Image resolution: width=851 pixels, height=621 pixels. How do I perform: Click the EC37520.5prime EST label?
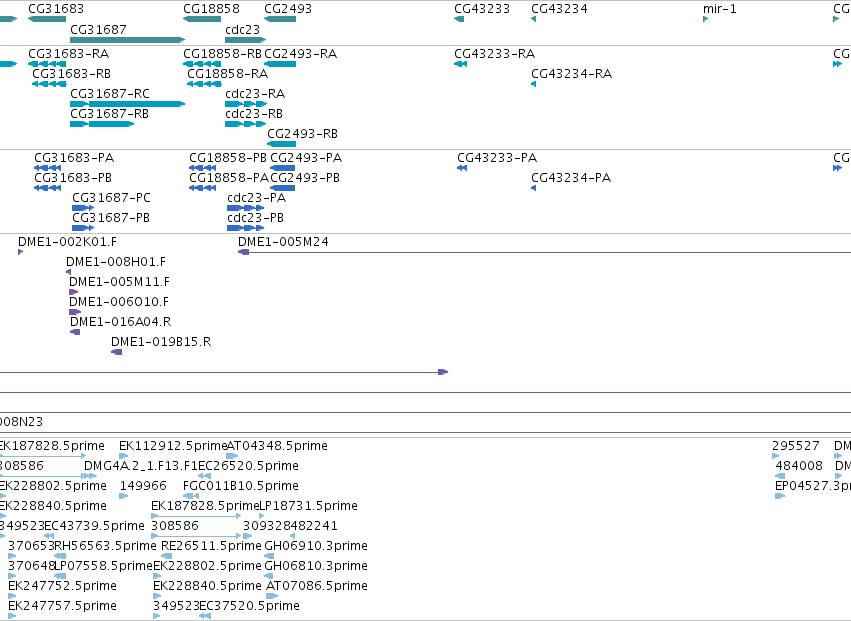[x=250, y=606]
